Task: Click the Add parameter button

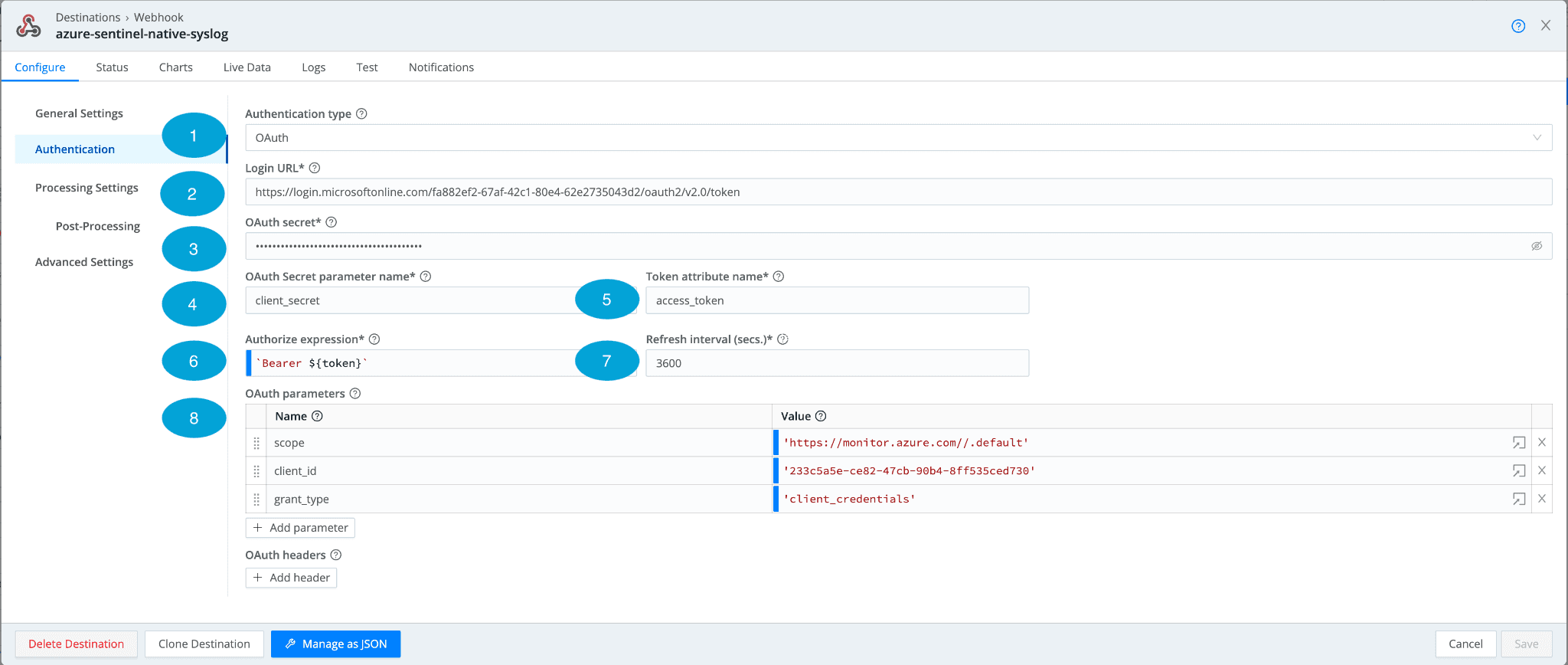Action: [300, 528]
